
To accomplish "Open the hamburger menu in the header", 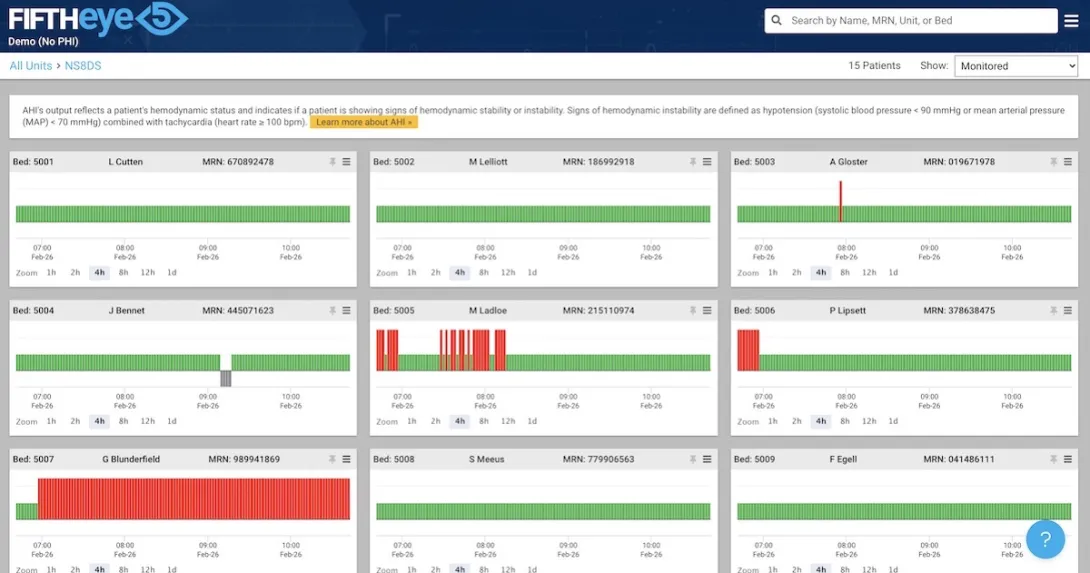I will [1071, 21].
